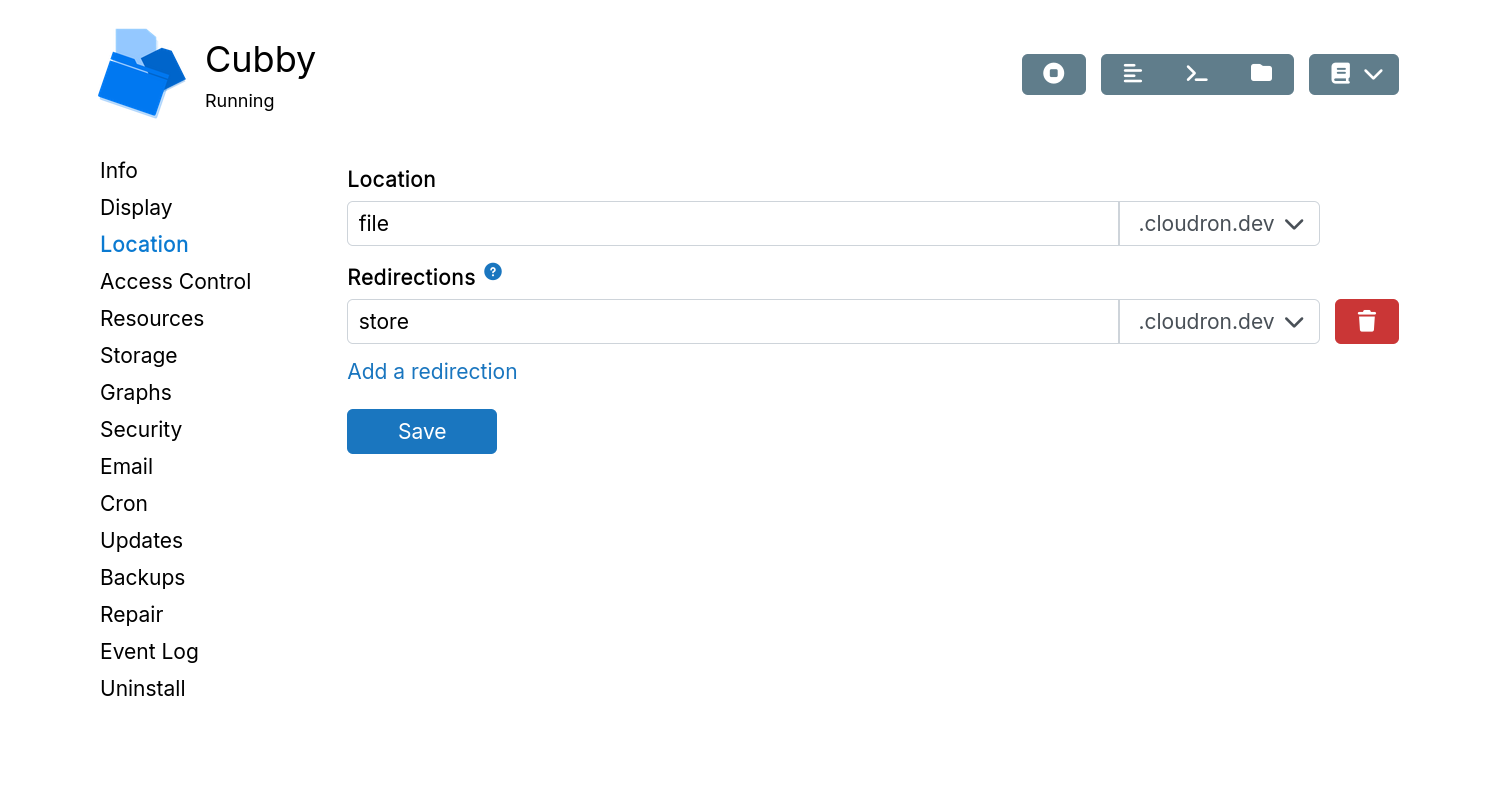This screenshot has height=812, width=1491.
Task: Open the Uninstall section
Action: [142, 688]
